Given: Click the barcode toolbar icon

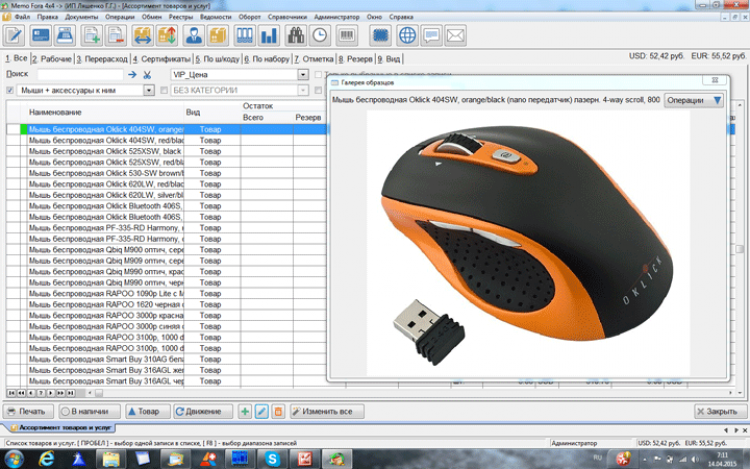Looking at the screenshot, I should (347, 36).
